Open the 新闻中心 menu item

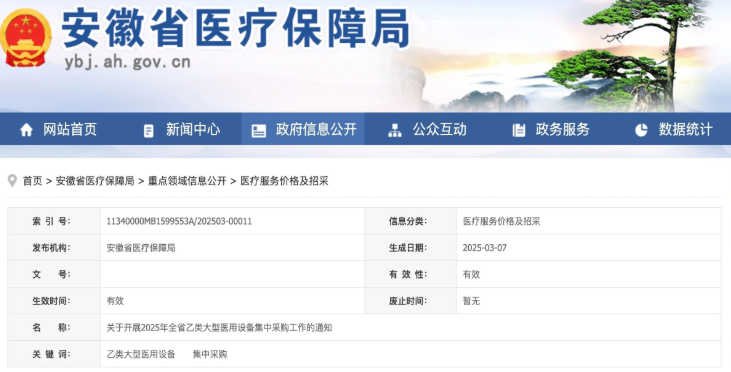(193, 129)
